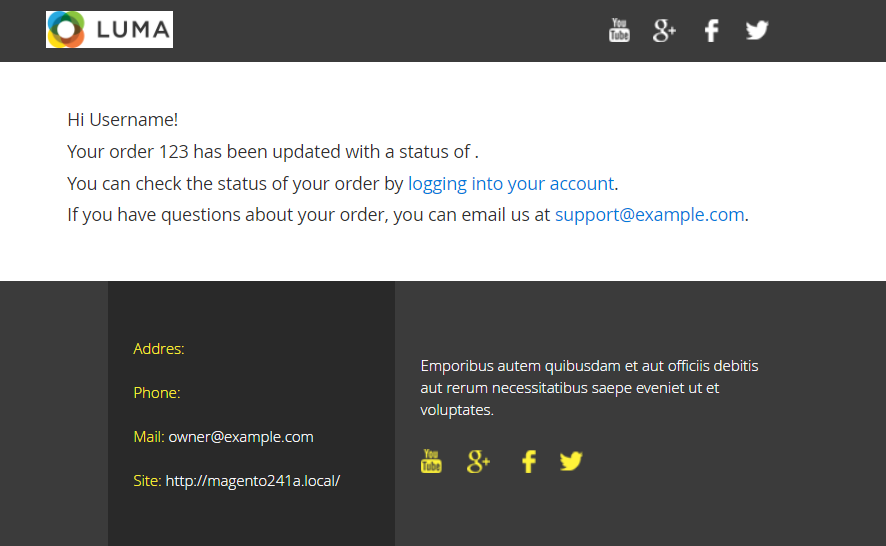
Task: Click the white YouTube icon in header
Action: (x=619, y=30)
